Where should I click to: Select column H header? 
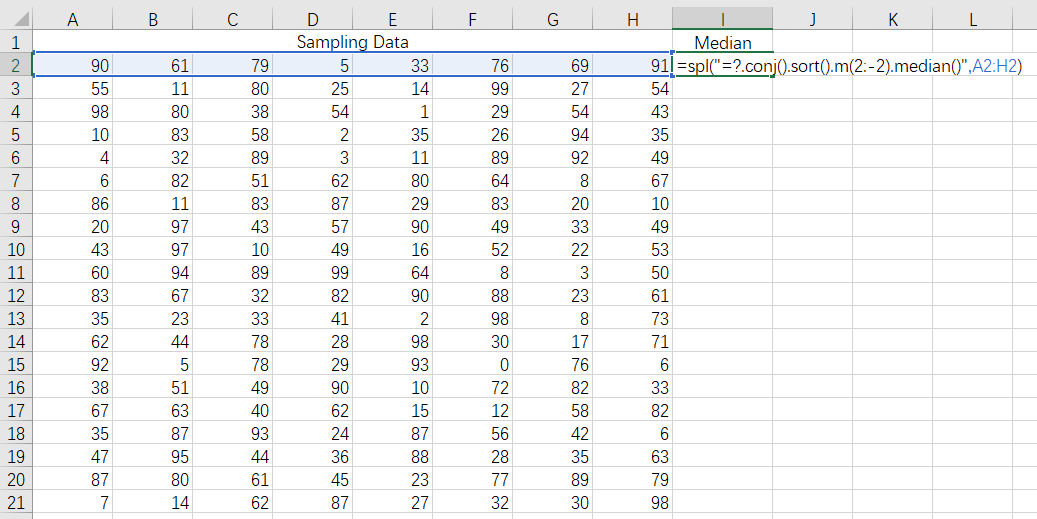coord(632,19)
